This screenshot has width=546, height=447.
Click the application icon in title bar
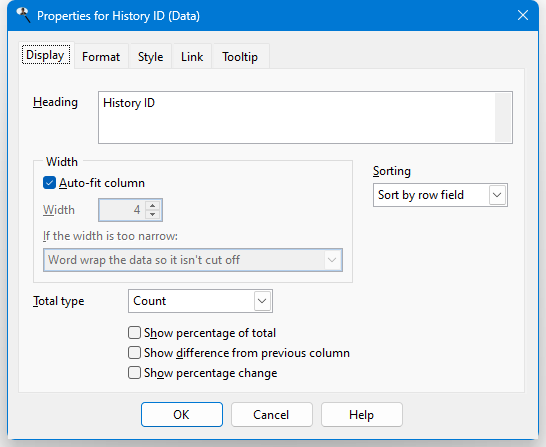tap(23, 15)
